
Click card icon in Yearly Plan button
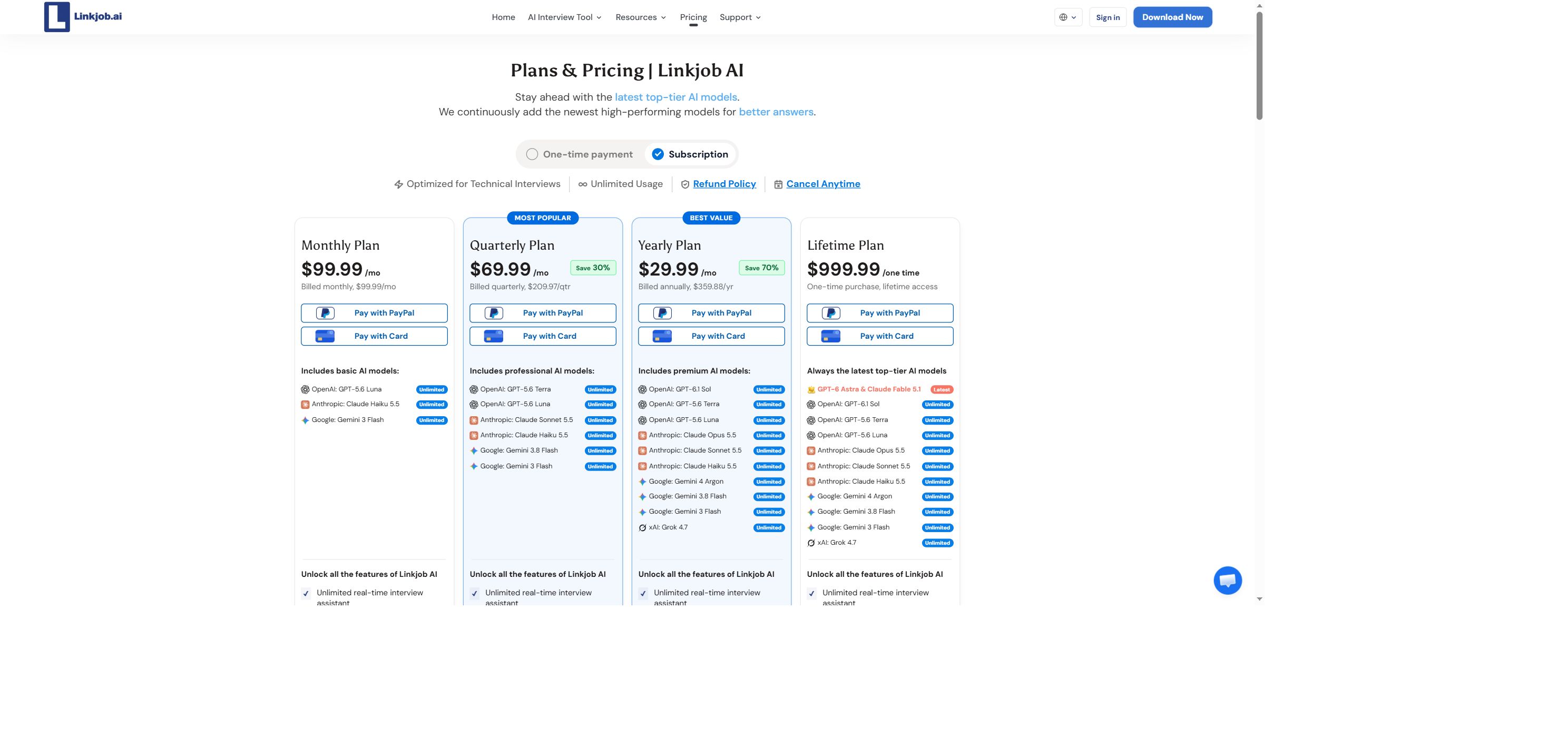pyautogui.click(x=662, y=336)
